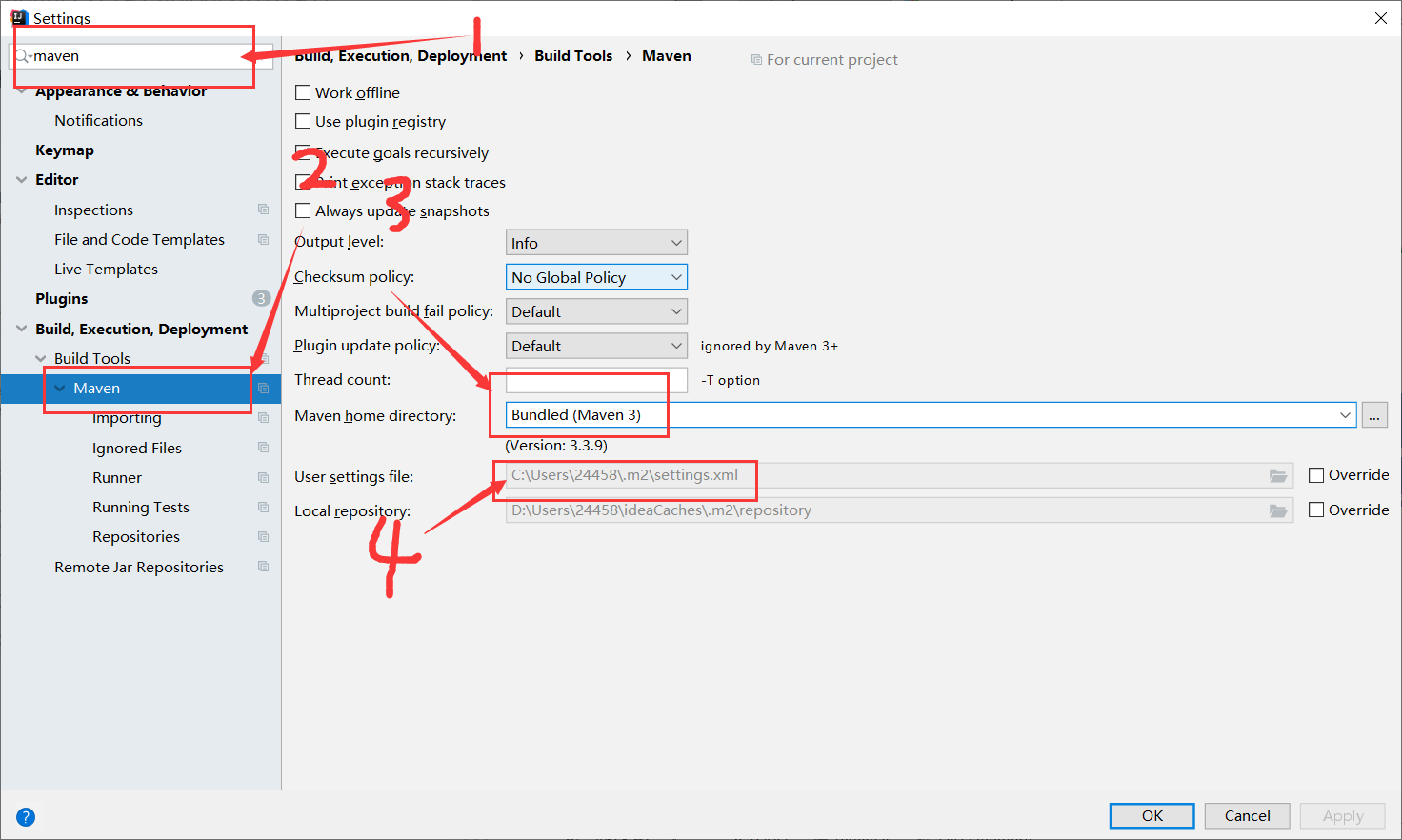Screen dimensions: 1402x840
Task: Open Running Tests under Maven
Action: 141,507
